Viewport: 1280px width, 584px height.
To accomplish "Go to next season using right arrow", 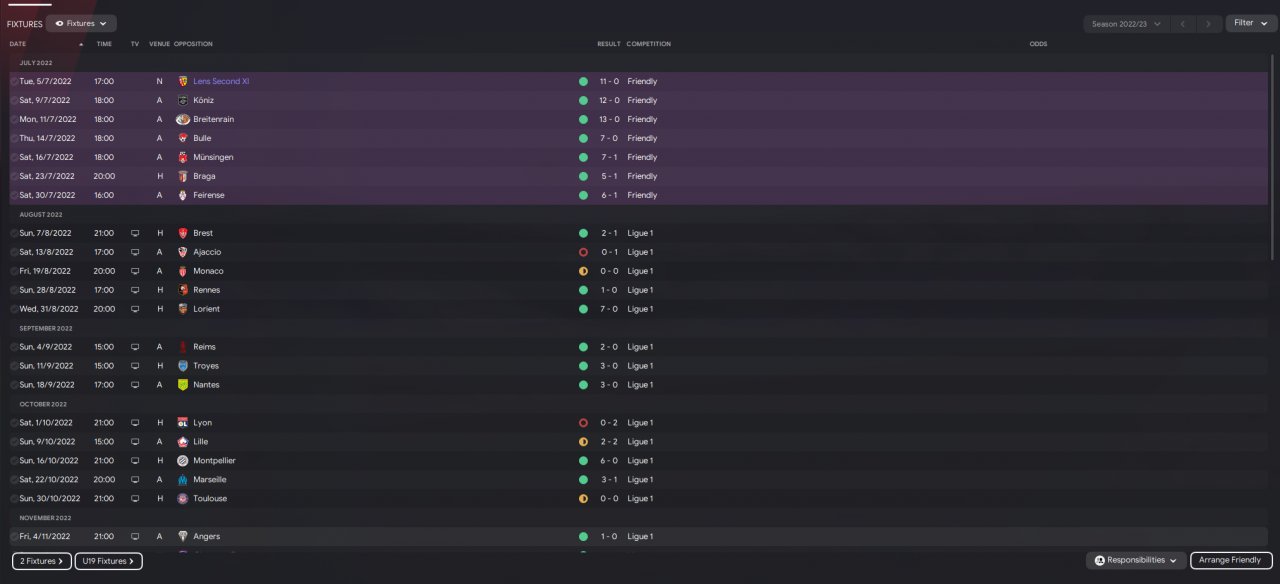I will pos(1209,24).
